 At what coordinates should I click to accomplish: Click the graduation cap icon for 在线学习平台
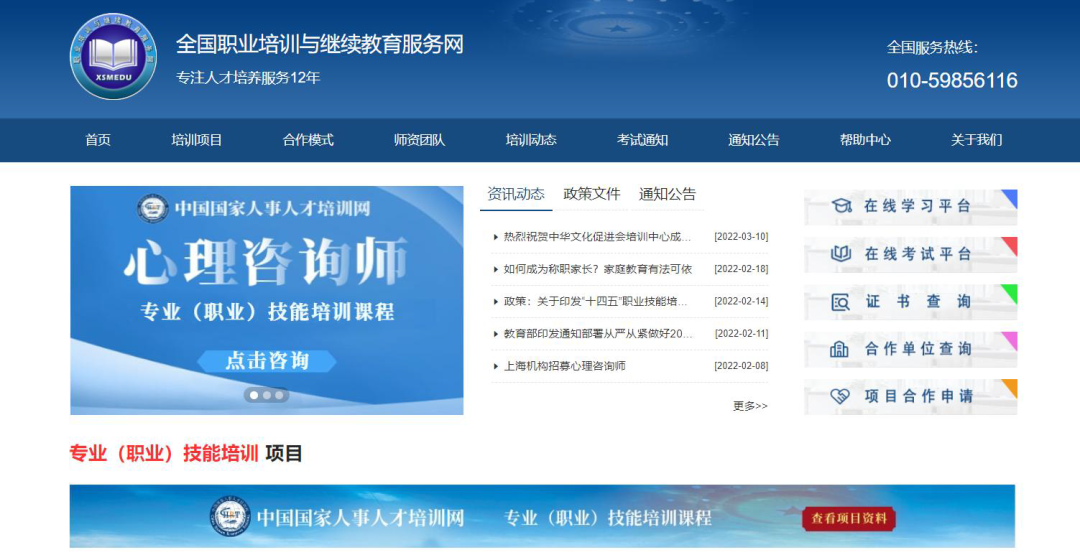tap(841, 206)
